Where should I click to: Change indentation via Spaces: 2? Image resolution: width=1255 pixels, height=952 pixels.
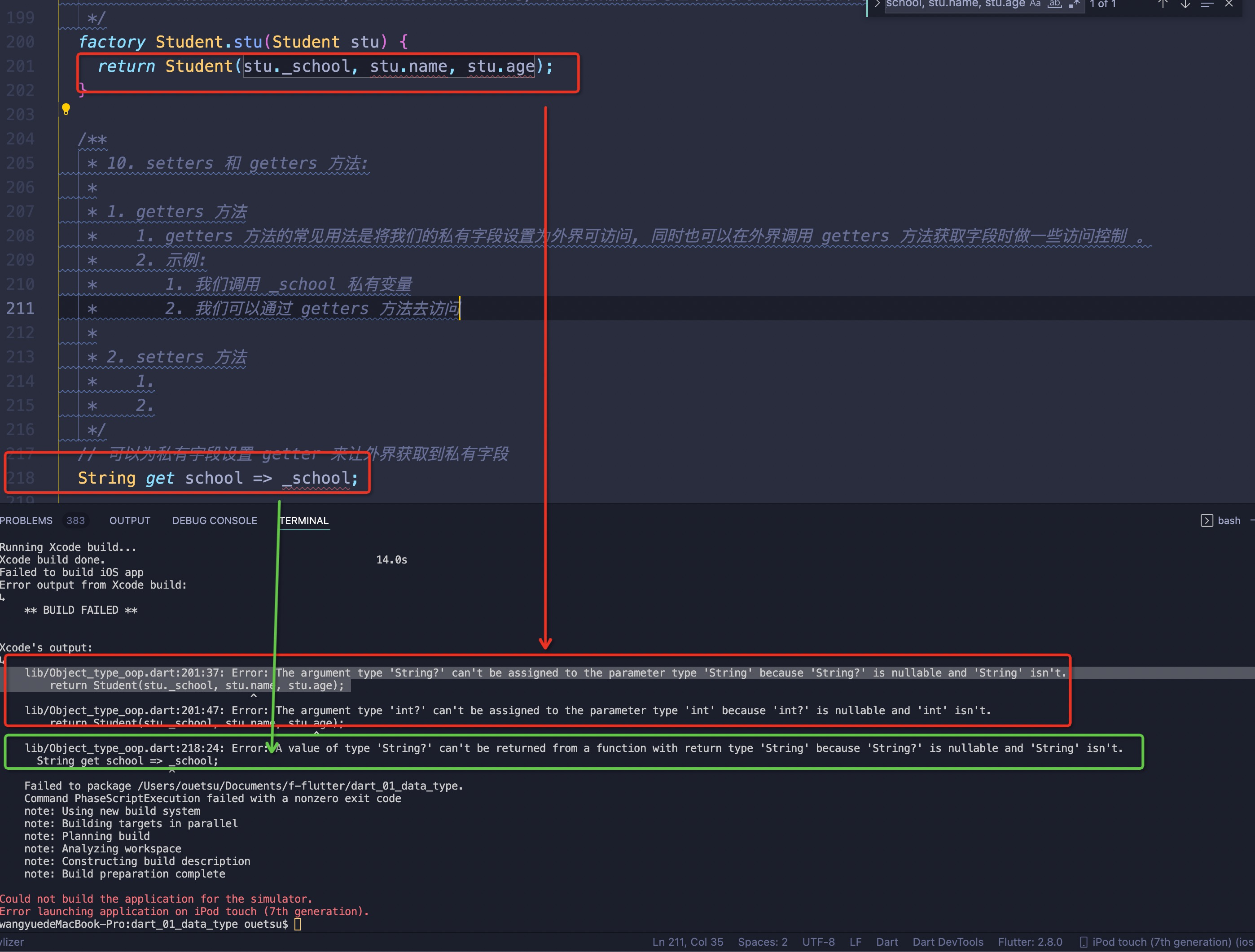[763, 942]
